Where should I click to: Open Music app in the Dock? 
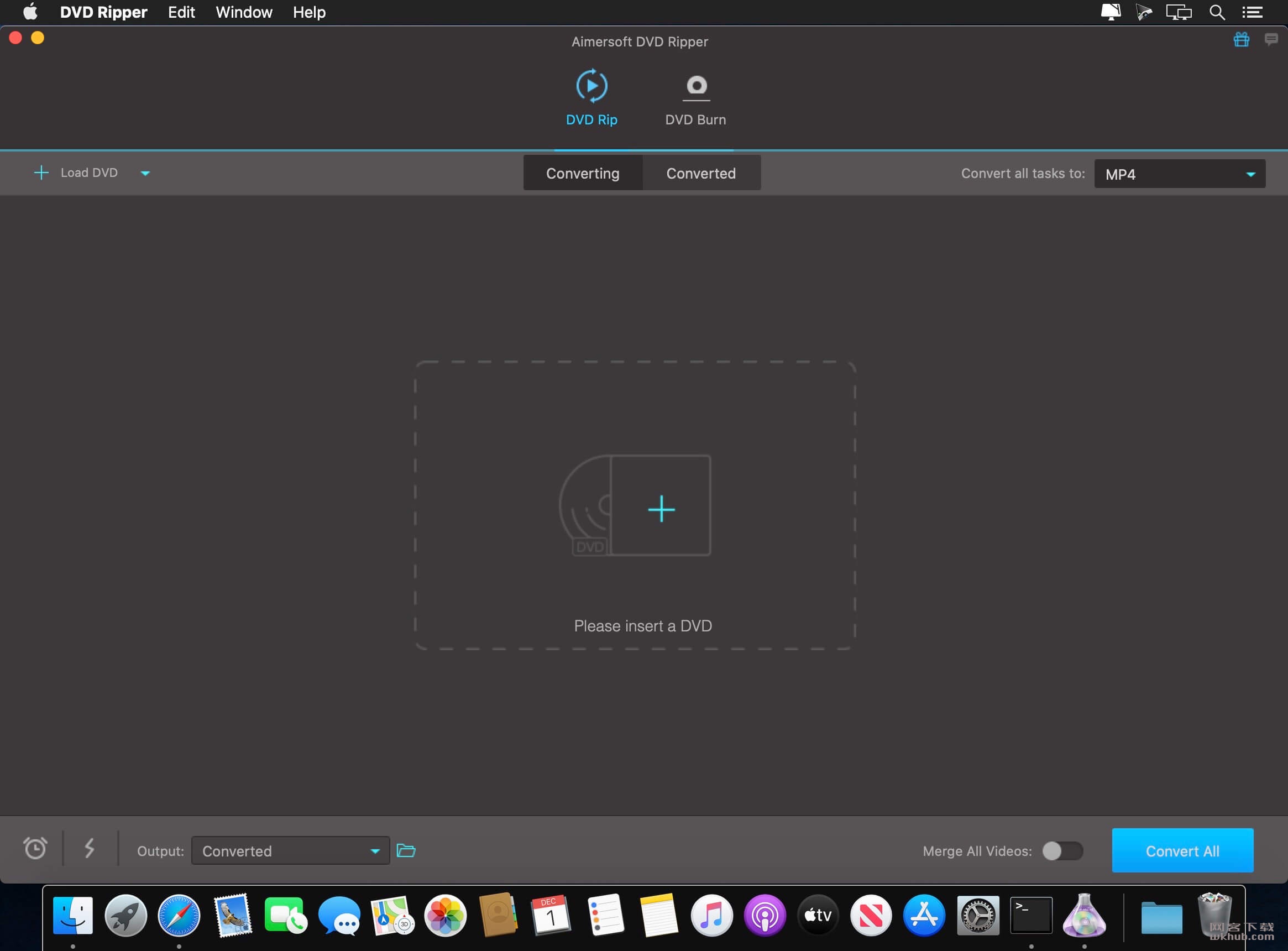click(x=712, y=915)
